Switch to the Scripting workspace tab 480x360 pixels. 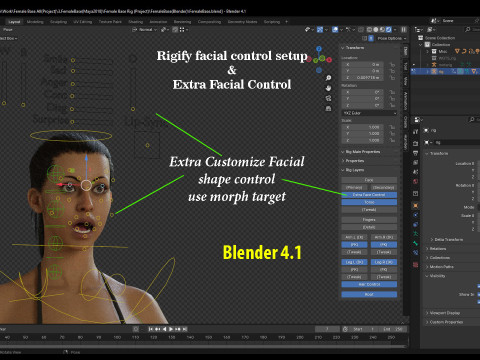(272, 22)
